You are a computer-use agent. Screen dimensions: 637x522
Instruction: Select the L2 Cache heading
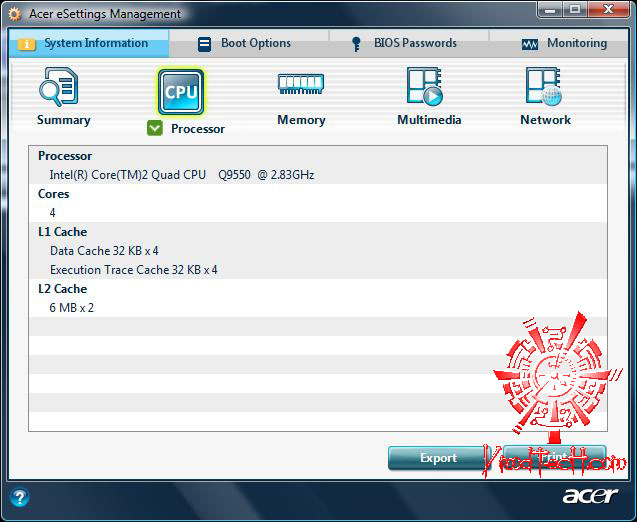pos(63,289)
